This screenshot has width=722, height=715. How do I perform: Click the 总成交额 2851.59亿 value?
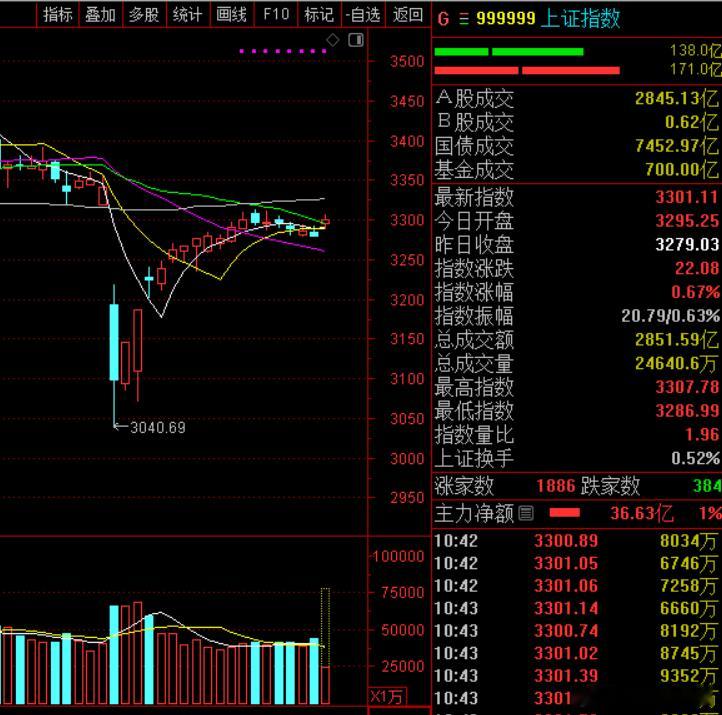[x=676, y=340]
